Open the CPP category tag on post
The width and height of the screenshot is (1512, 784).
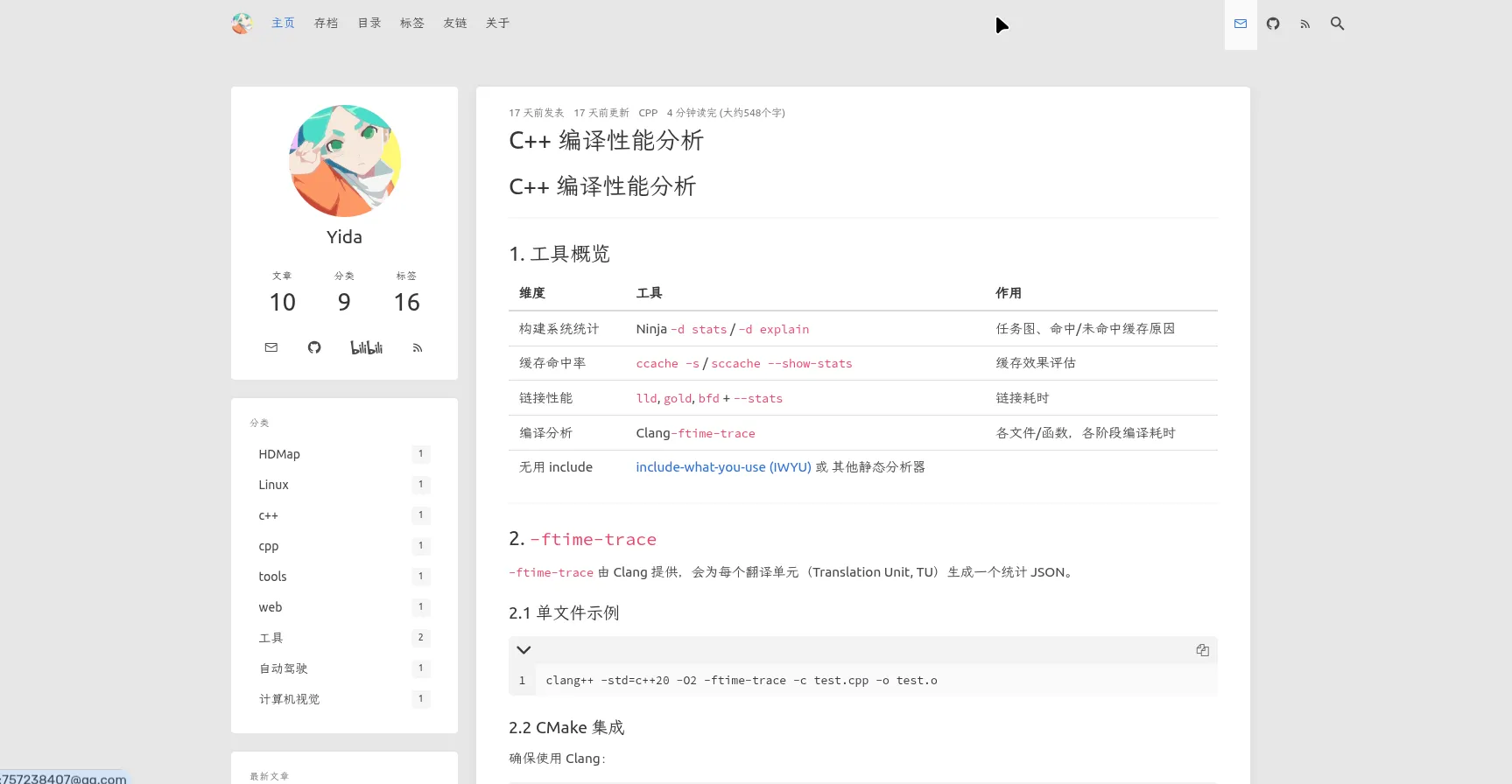pyautogui.click(x=648, y=113)
